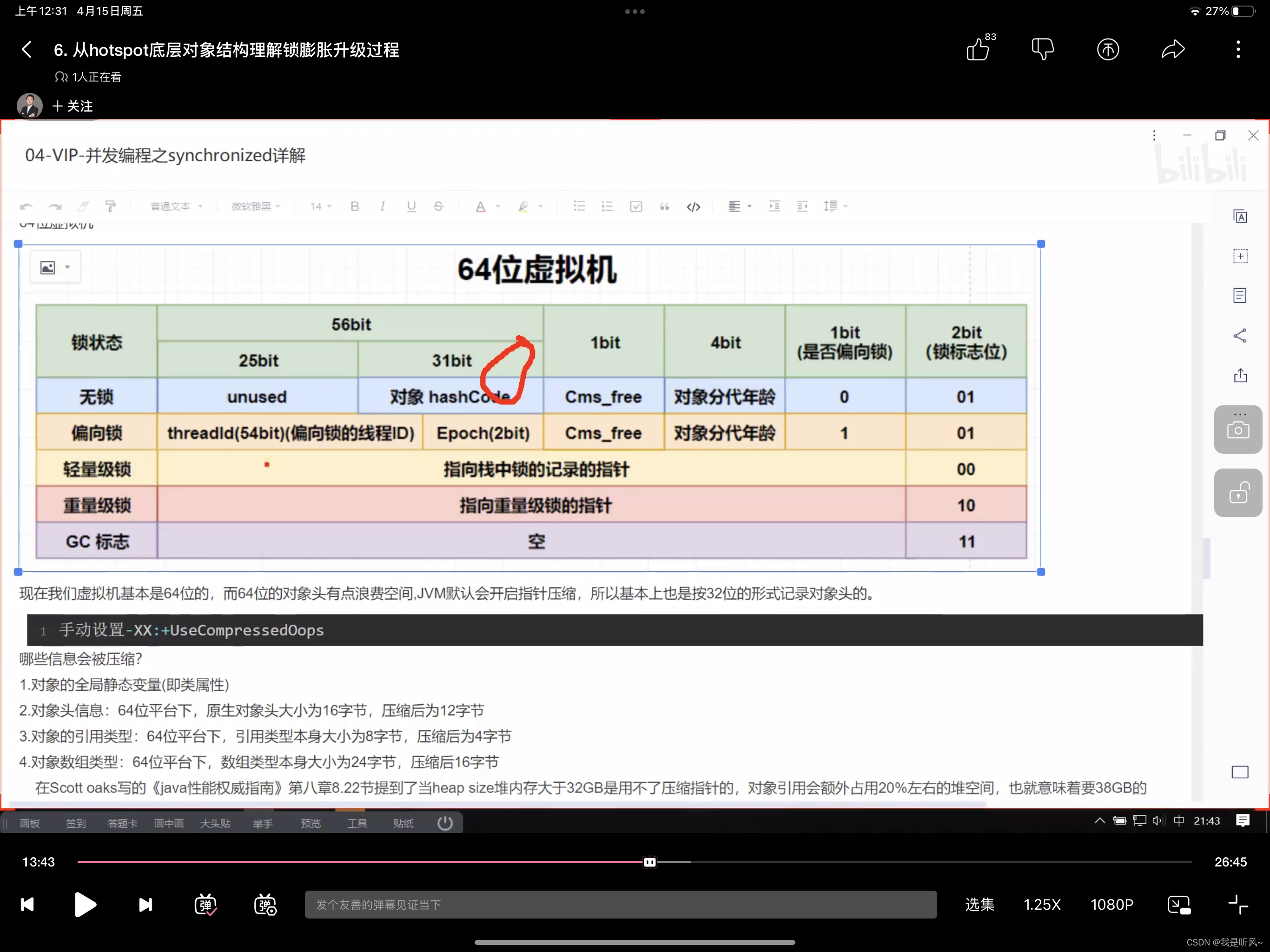Go back with the left chevron
The image size is (1270, 952).
26,50
